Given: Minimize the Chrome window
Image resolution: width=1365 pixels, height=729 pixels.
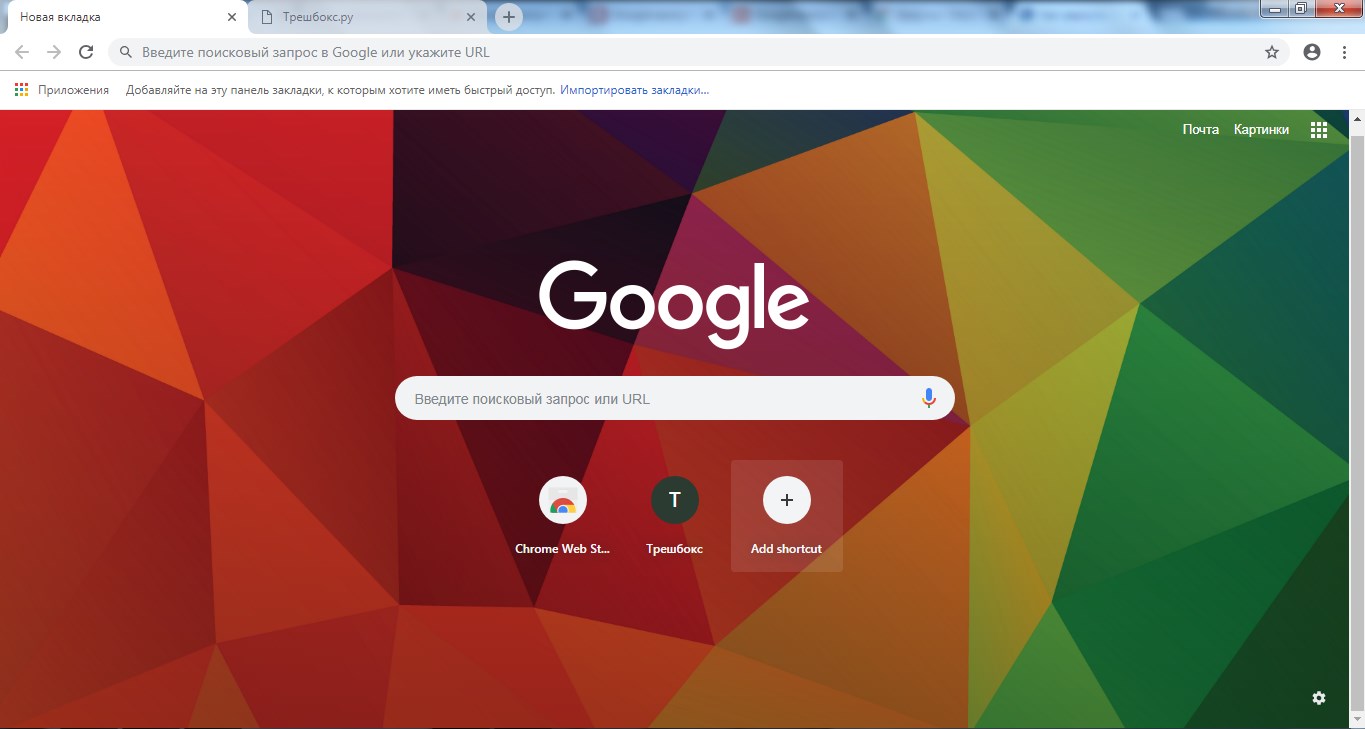Looking at the screenshot, I should tap(1275, 8).
